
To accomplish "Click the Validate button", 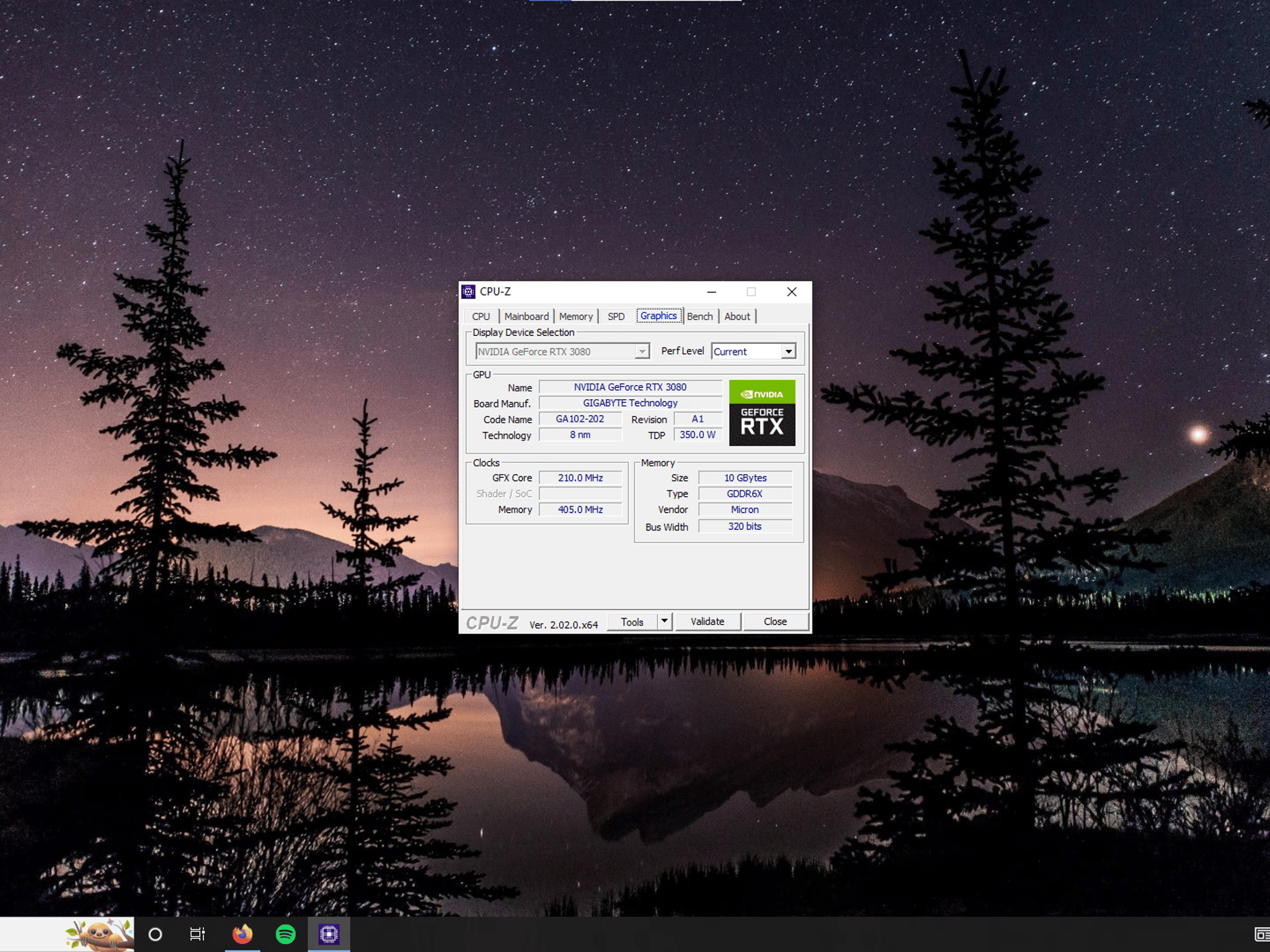I will click(x=708, y=621).
